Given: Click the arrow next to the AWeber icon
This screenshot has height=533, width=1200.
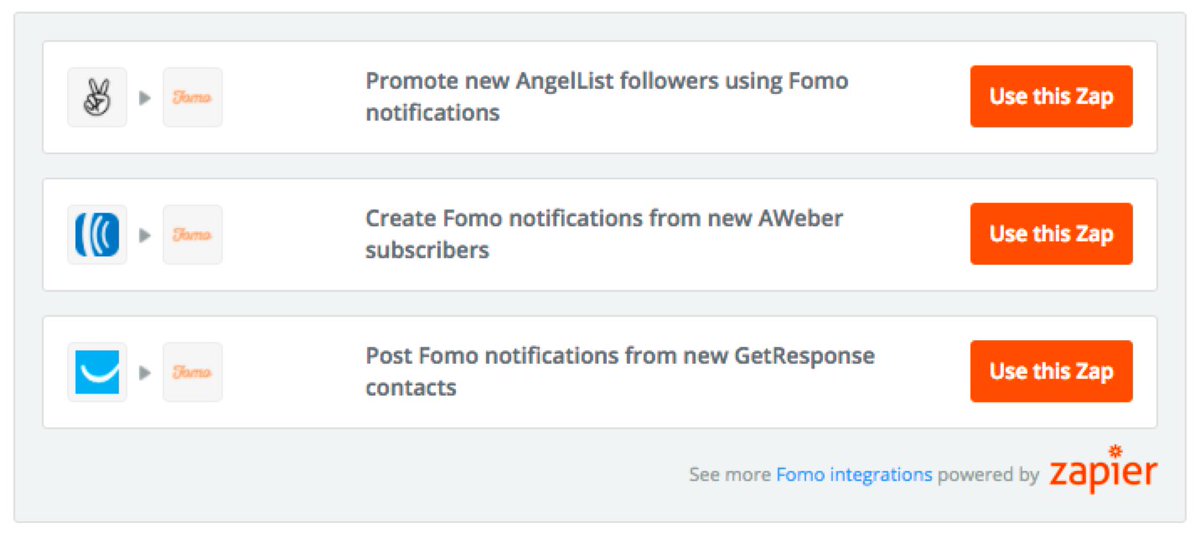Looking at the screenshot, I should (145, 235).
